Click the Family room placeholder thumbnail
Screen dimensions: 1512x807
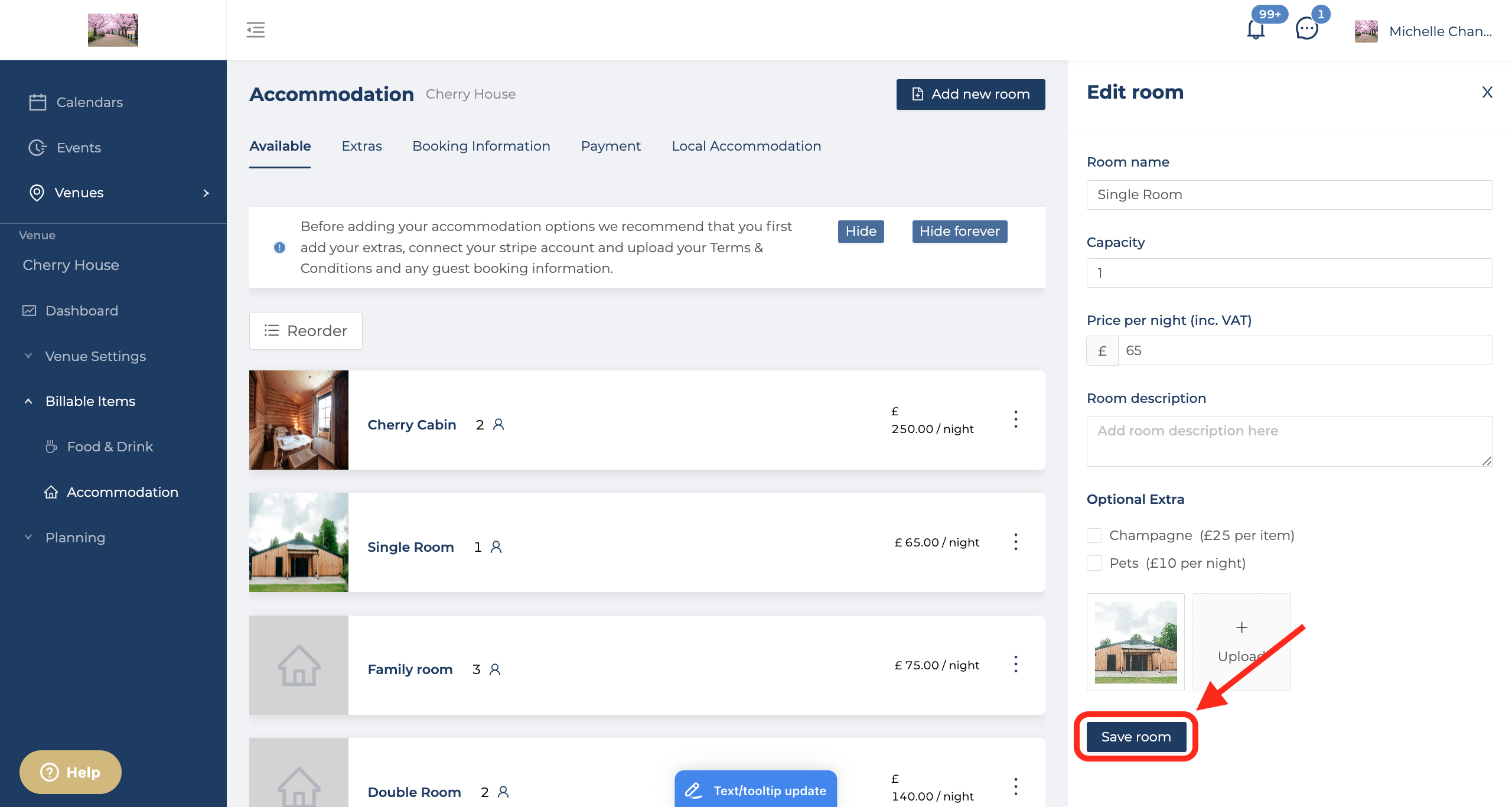(x=299, y=665)
